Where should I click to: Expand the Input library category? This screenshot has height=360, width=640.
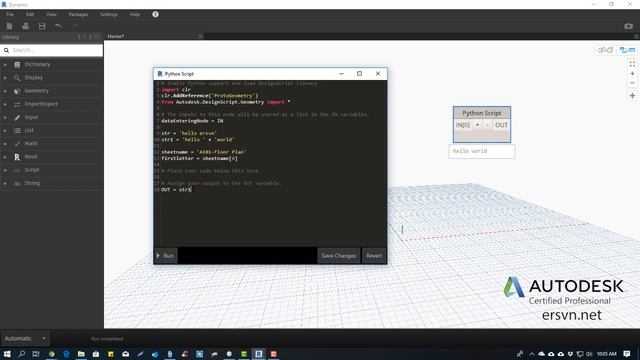click(x=51, y=117)
